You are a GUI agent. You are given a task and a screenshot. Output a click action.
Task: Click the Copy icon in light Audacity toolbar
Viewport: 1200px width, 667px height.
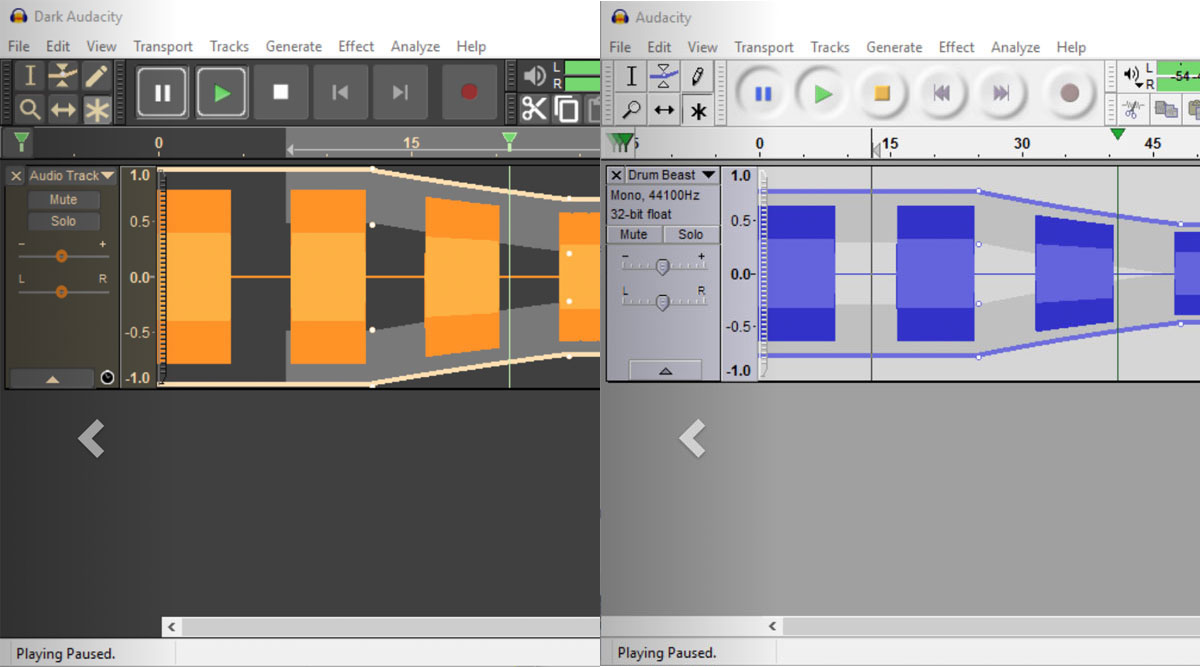click(1166, 108)
